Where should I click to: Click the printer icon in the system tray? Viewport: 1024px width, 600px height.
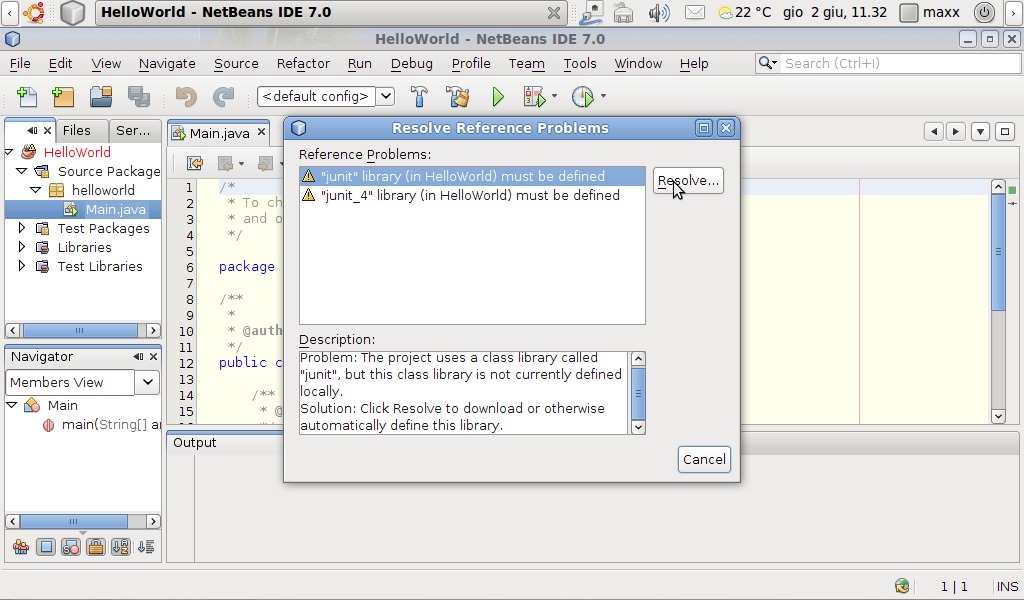click(x=624, y=12)
